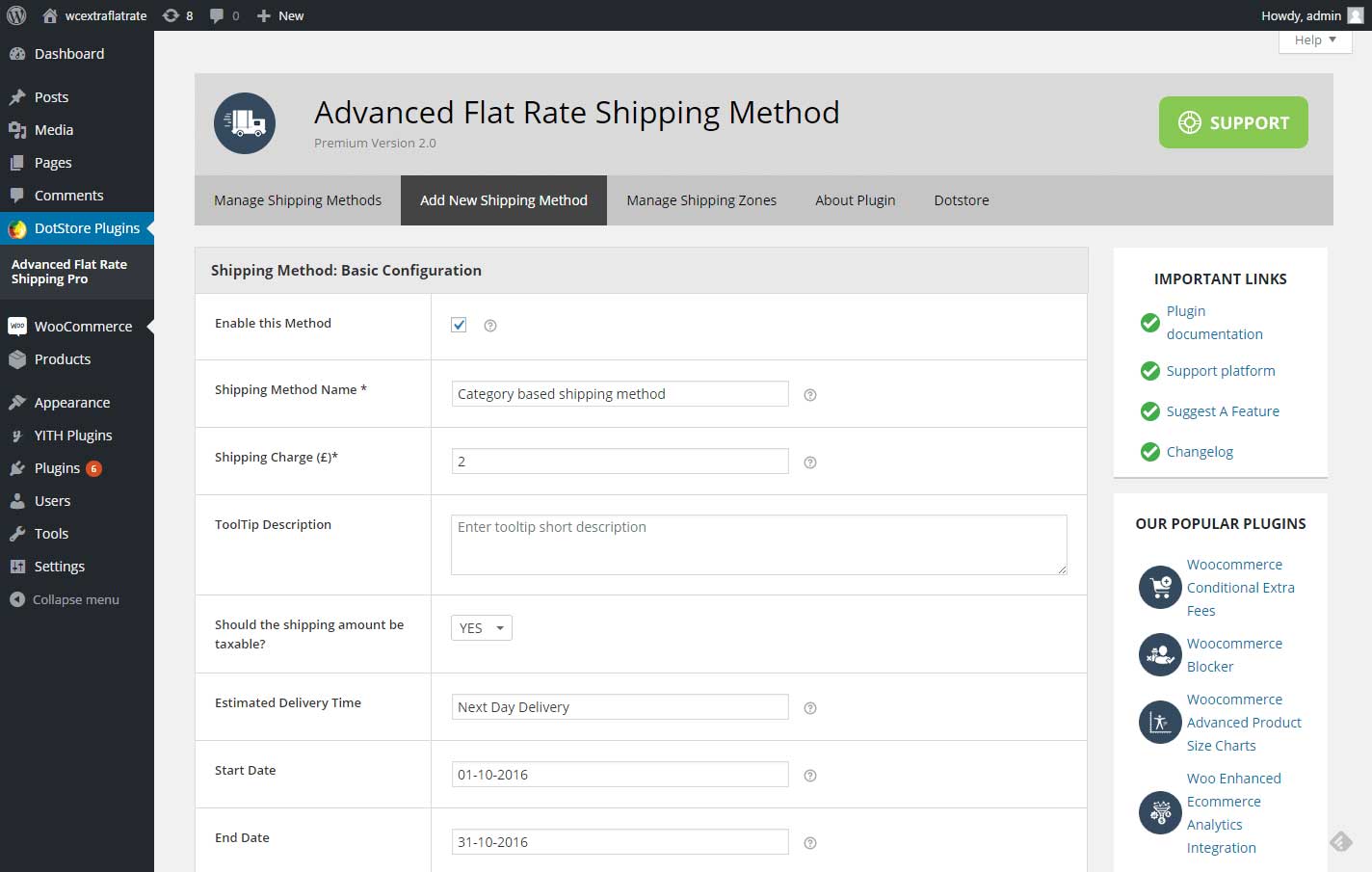Open the Suggest A Feature link
1372x872 pixels.
[1223, 411]
